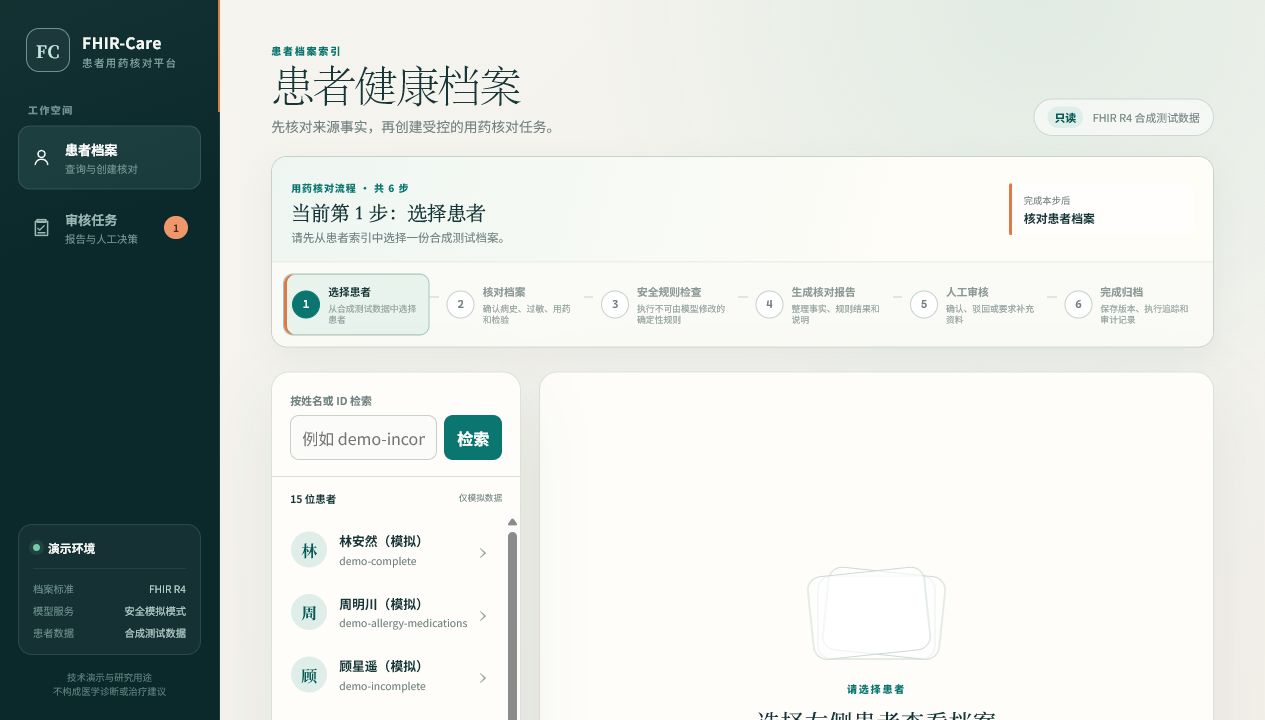Open the 患者档案 workspace item

[x=109, y=158]
